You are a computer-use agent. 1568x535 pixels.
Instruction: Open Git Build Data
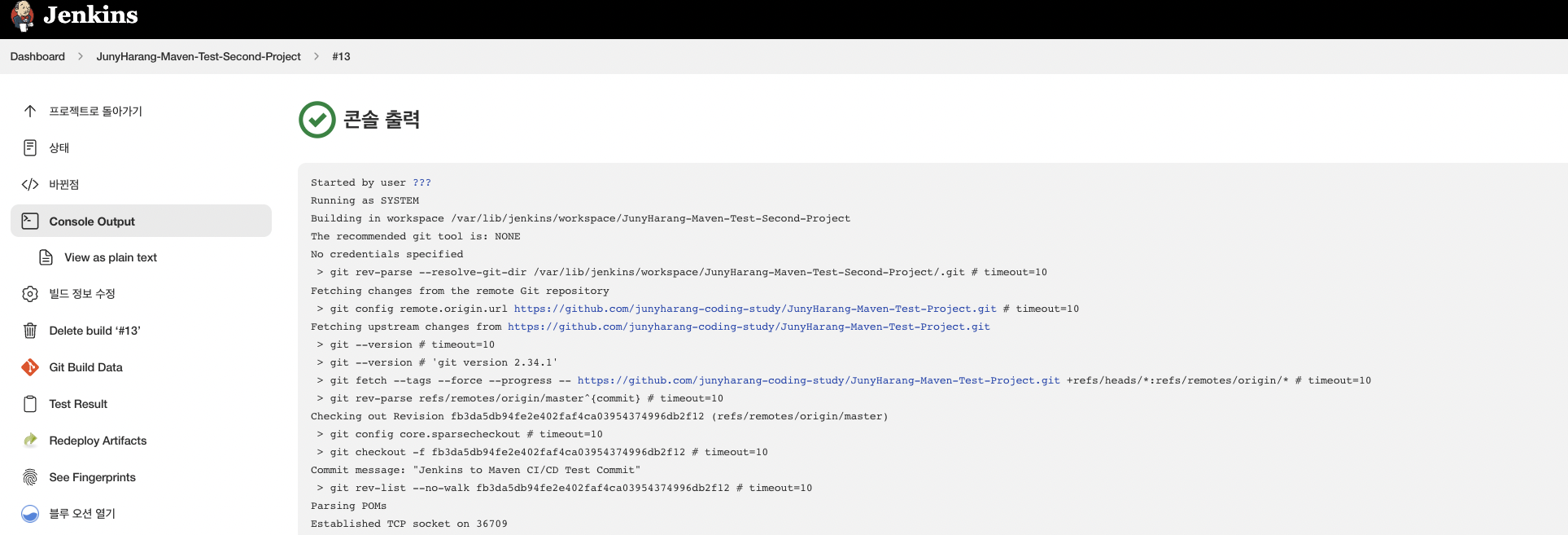pos(85,367)
